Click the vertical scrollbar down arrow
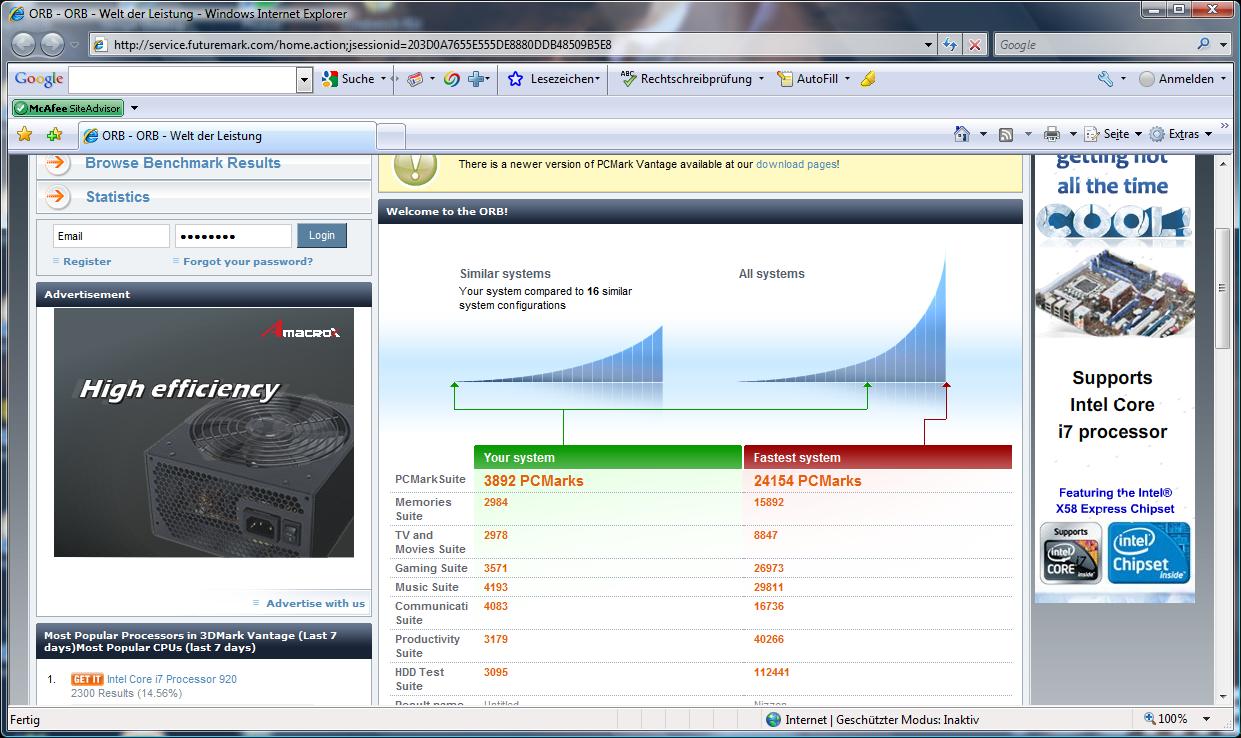This screenshot has width=1241, height=738. click(1222, 697)
